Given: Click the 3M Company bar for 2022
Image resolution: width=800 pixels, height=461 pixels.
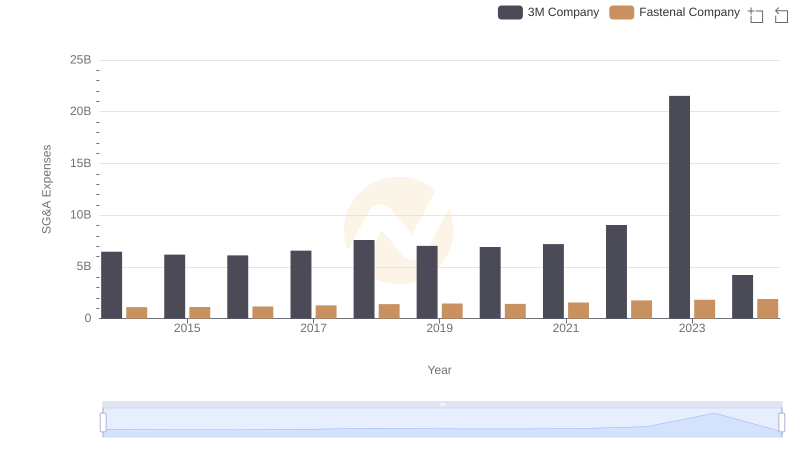Looking at the screenshot, I should [x=616, y=272].
